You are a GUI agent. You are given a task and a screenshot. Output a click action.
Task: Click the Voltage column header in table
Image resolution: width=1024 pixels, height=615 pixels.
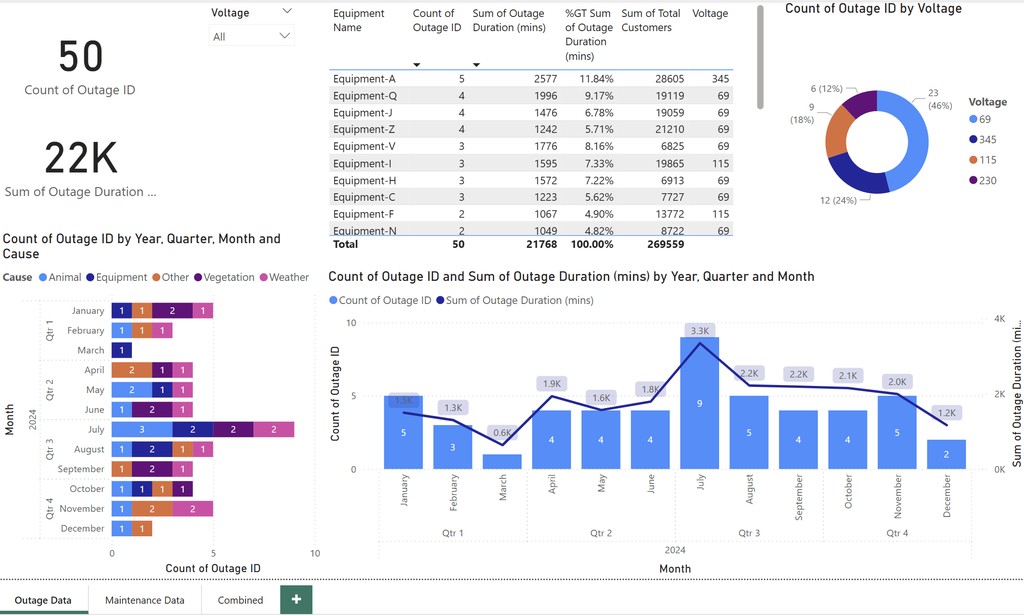click(x=710, y=13)
